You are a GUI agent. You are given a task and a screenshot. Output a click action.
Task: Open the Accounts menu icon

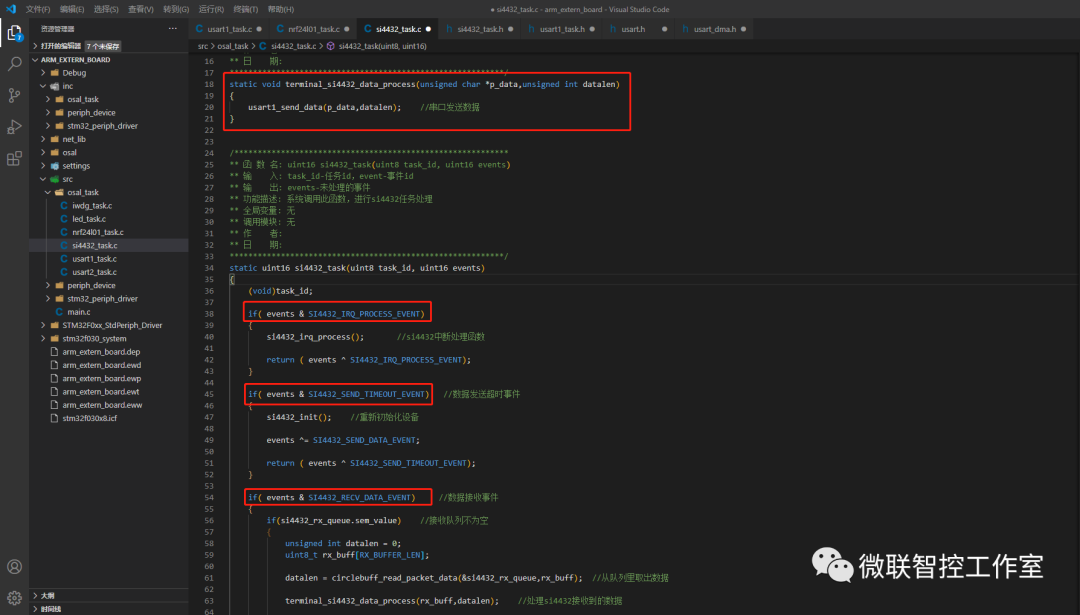click(x=14, y=567)
